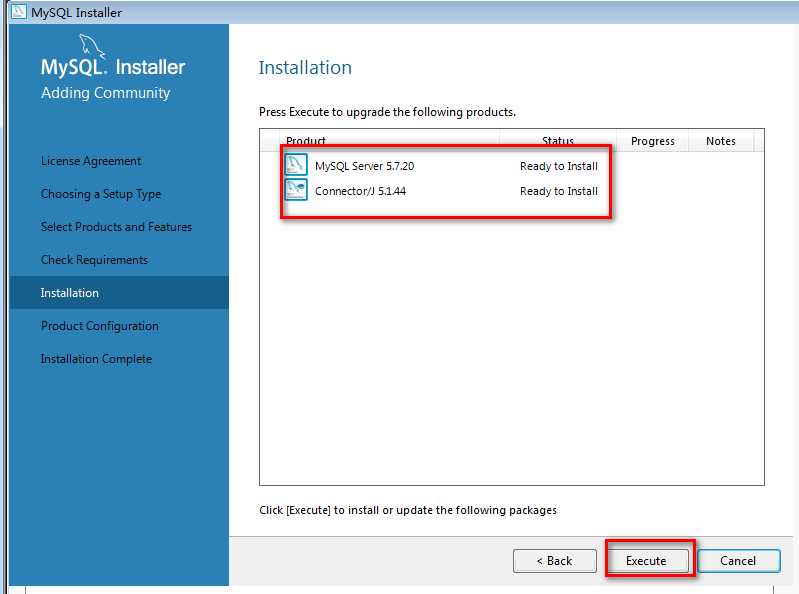The image size is (799, 594).
Task: Click MySQL Server's Ready to Install status
Action: [558, 166]
